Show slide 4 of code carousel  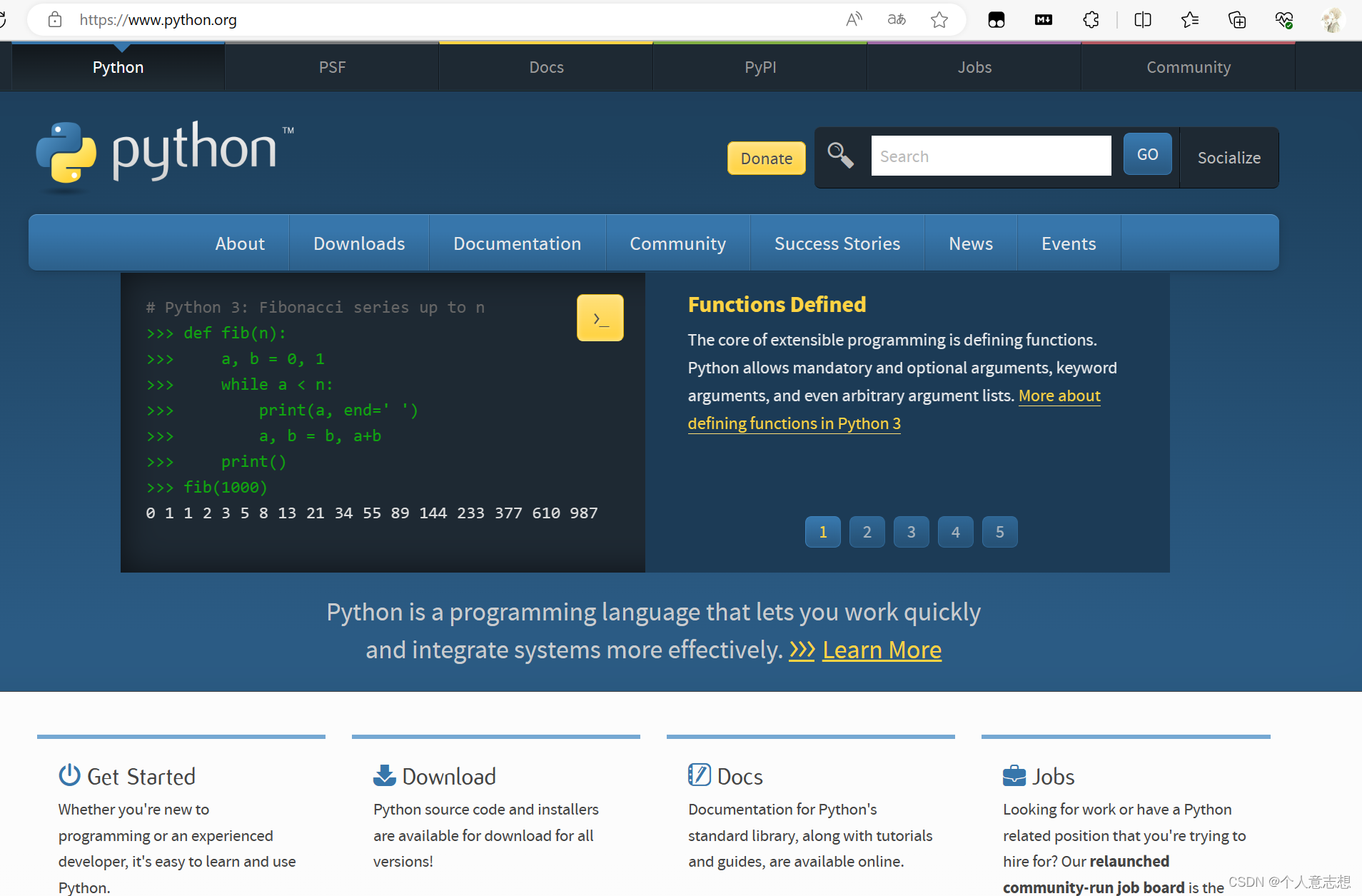tap(956, 532)
